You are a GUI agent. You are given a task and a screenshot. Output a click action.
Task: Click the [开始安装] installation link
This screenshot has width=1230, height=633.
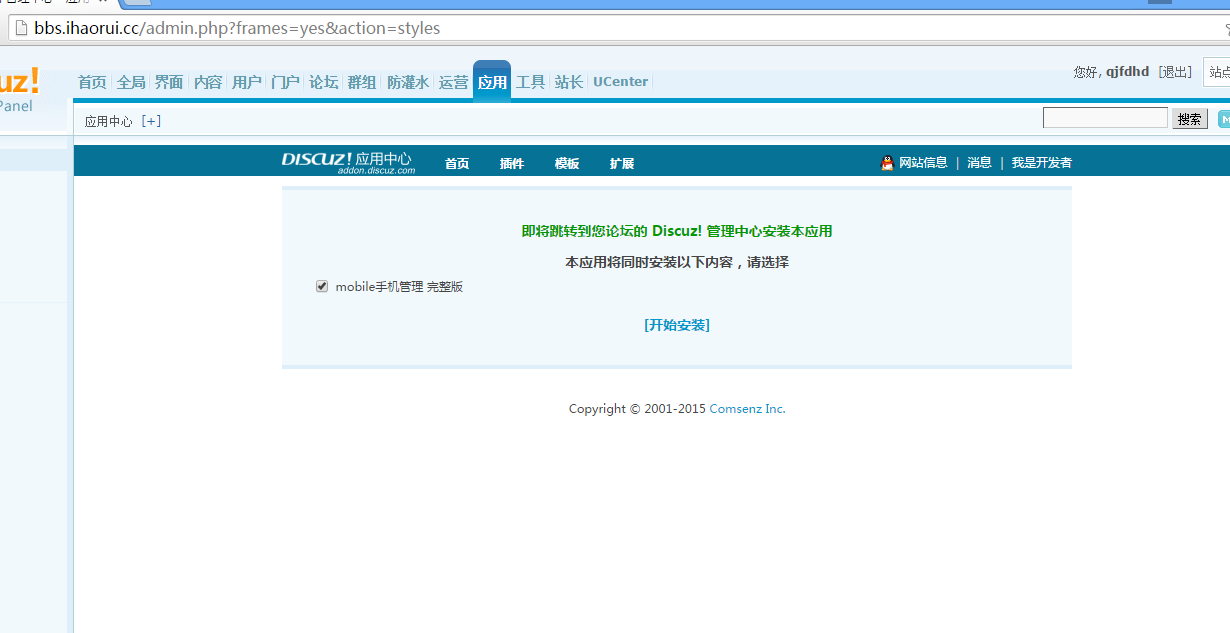coord(677,324)
